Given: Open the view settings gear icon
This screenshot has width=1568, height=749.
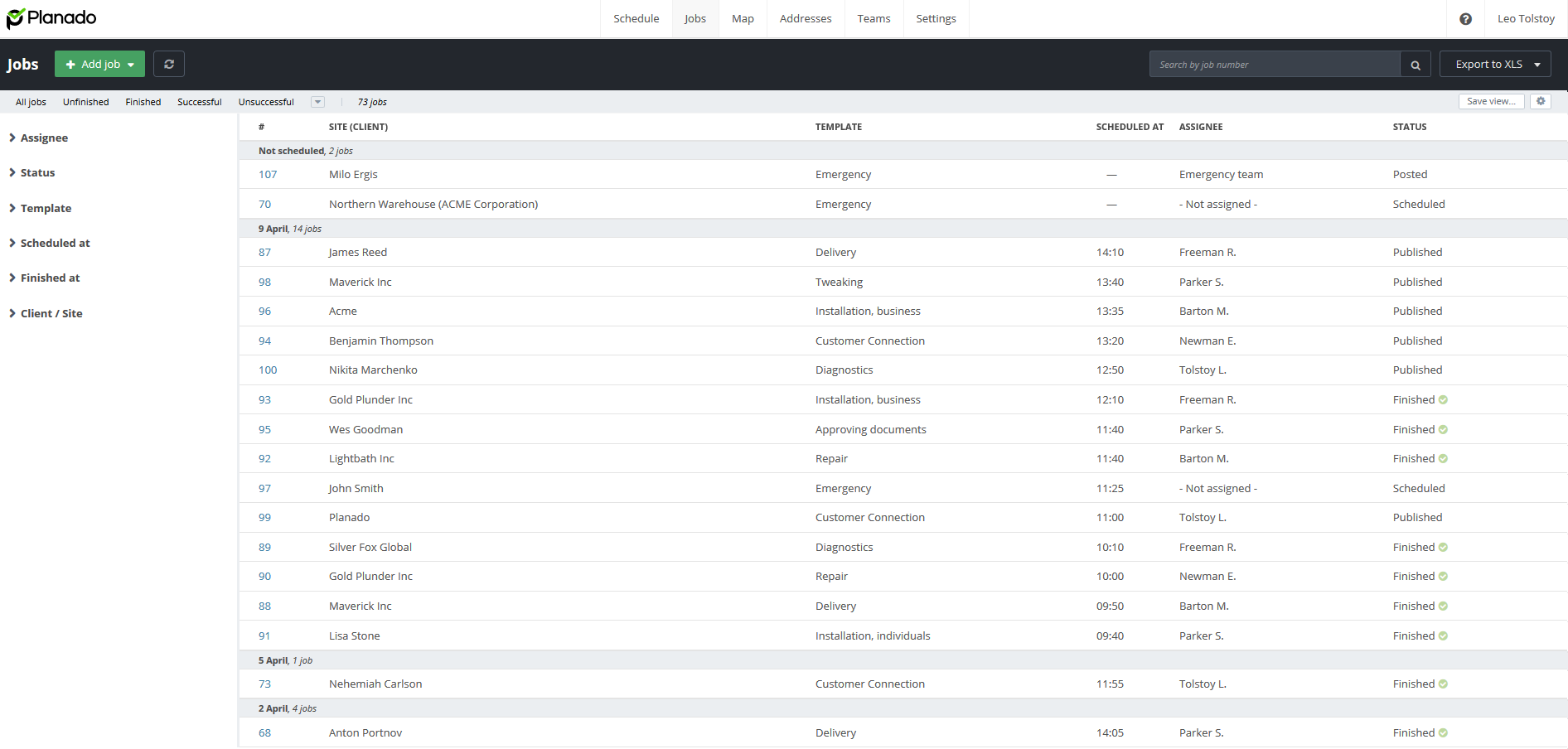Looking at the screenshot, I should click(1541, 101).
